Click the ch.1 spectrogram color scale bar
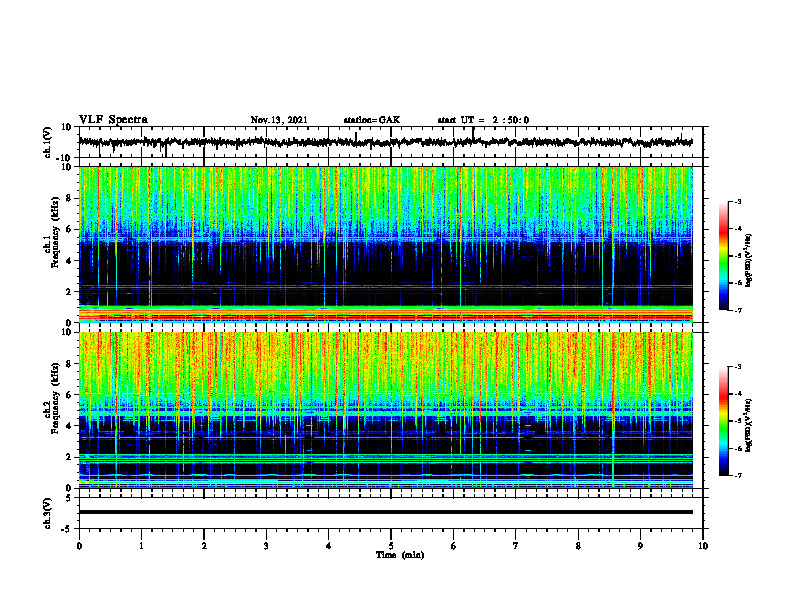The image size is (792, 612). (x=723, y=256)
